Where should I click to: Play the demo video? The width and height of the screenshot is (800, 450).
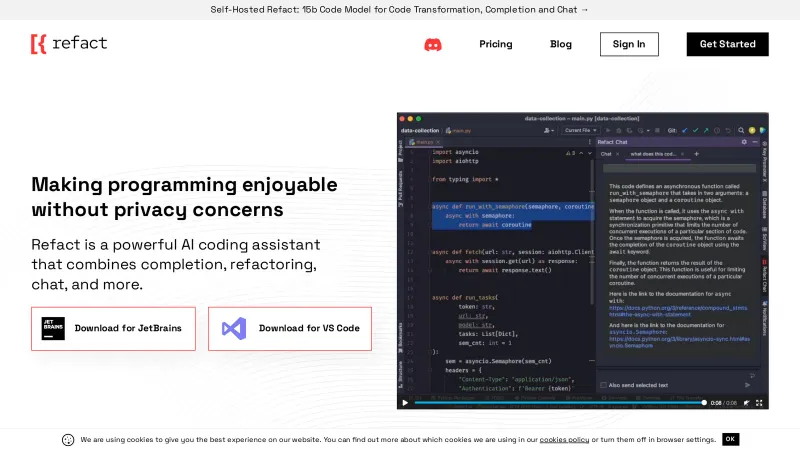[405, 403]
